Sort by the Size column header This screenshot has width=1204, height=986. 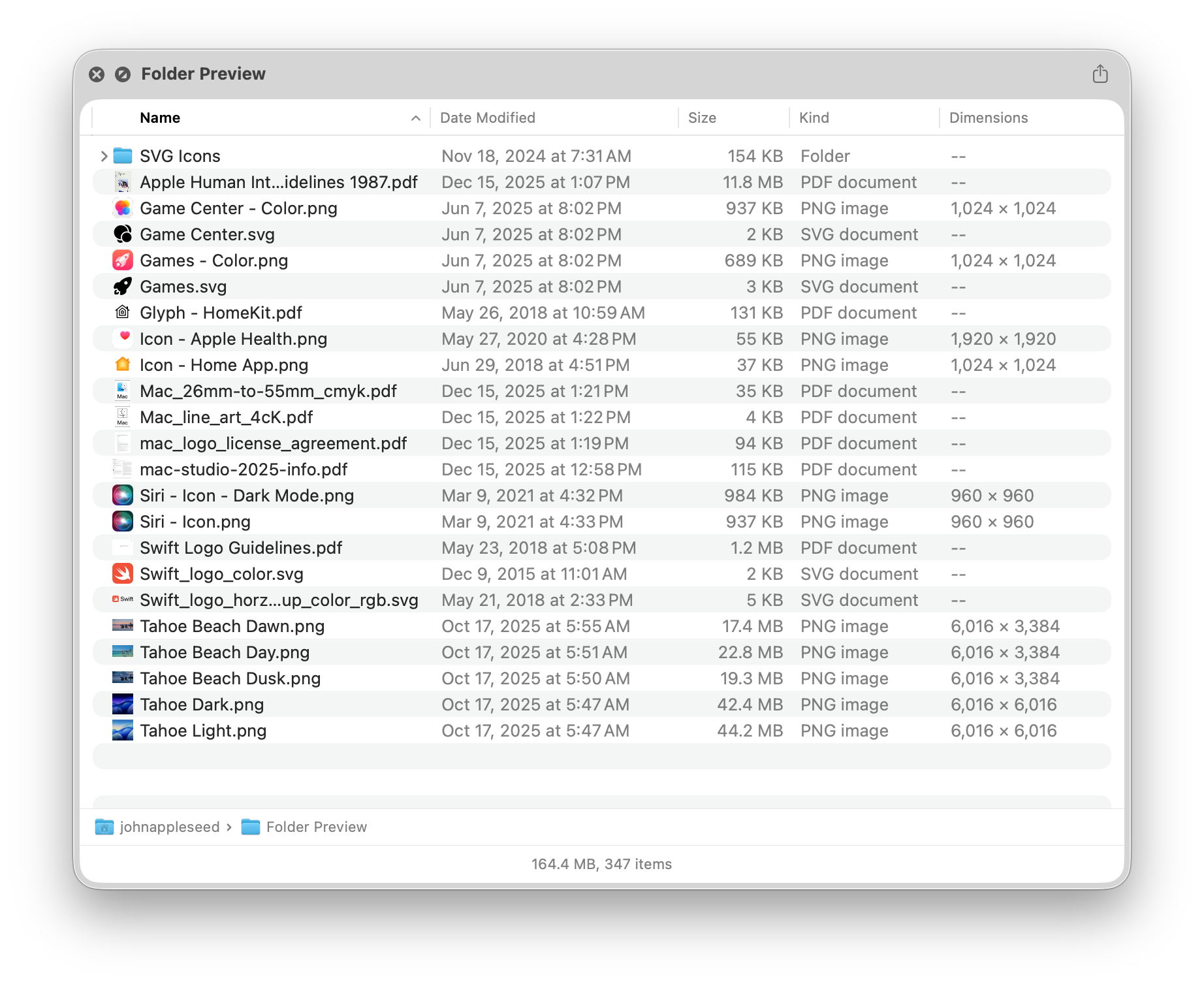(702, 118)
